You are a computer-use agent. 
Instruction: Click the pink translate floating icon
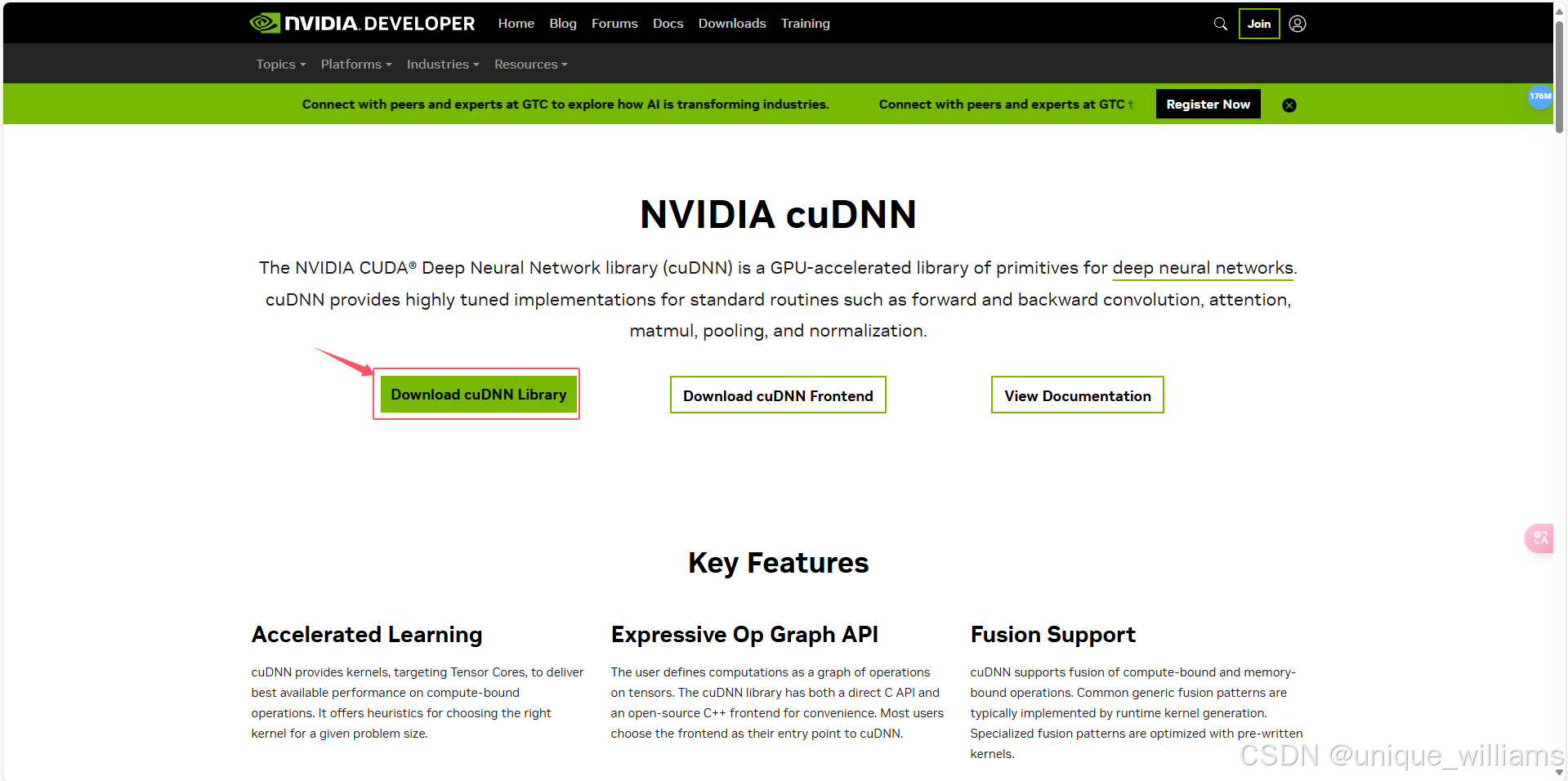click(x=1539, y=538)
